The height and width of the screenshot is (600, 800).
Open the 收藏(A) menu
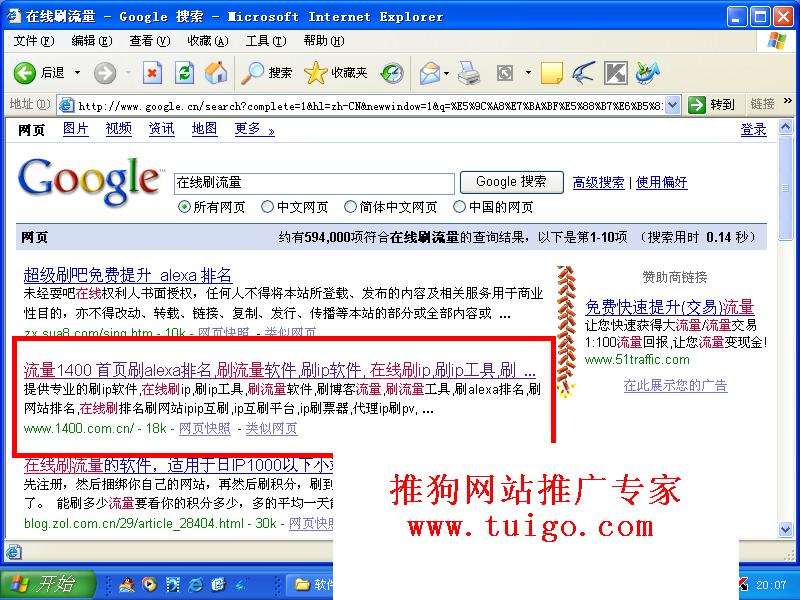click(x=208, y=41)
